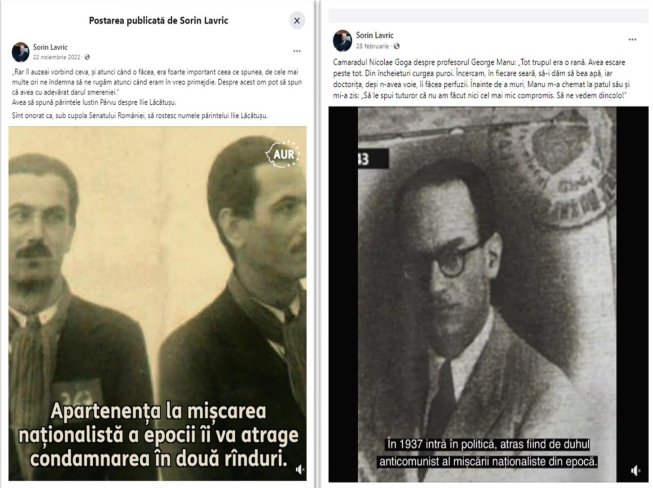Viewport: 653px width, 488px height.
Task: Open three-dot options menu on right post
Action: [x=632, y=40]
